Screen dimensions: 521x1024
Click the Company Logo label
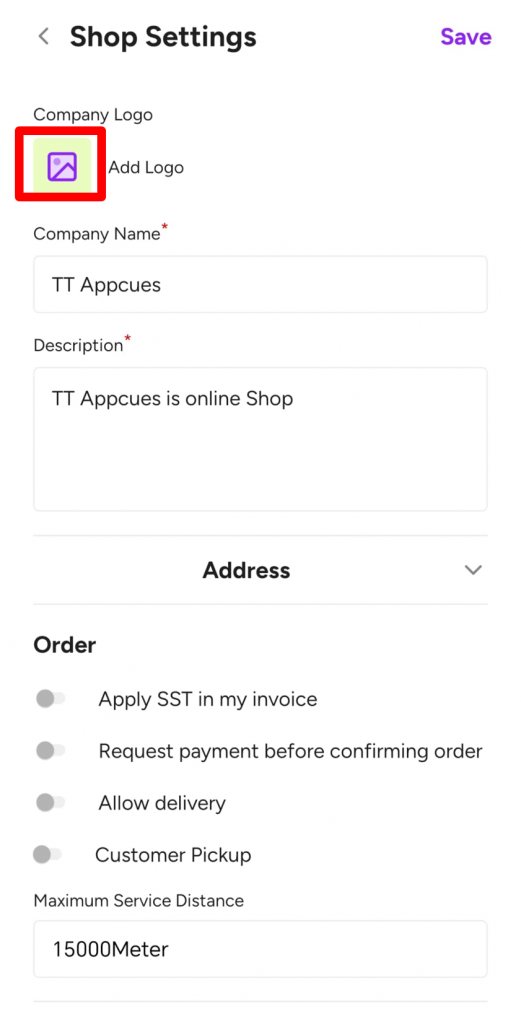click(x=93, y=115)
